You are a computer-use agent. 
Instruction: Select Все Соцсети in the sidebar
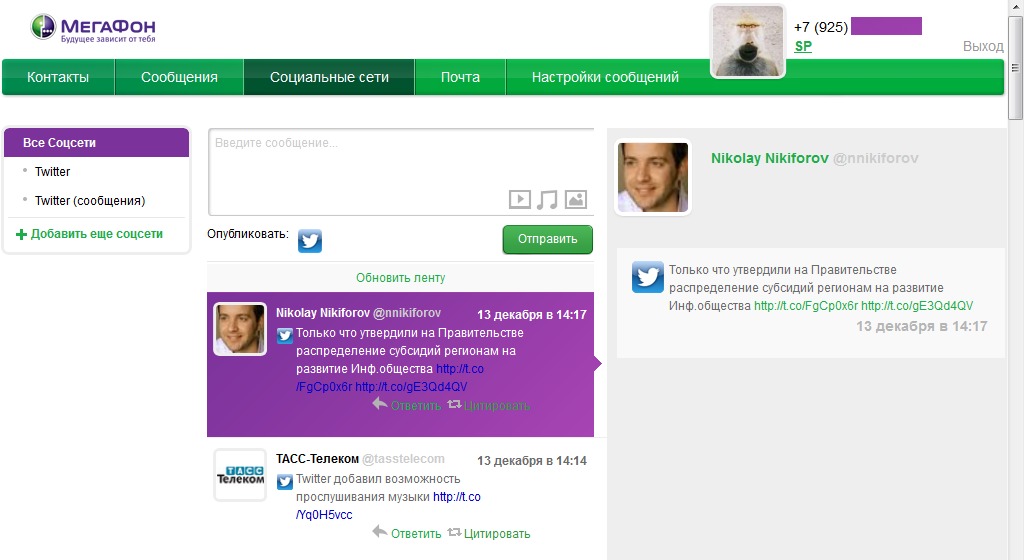pyautogui.click(x=97, y=142)
